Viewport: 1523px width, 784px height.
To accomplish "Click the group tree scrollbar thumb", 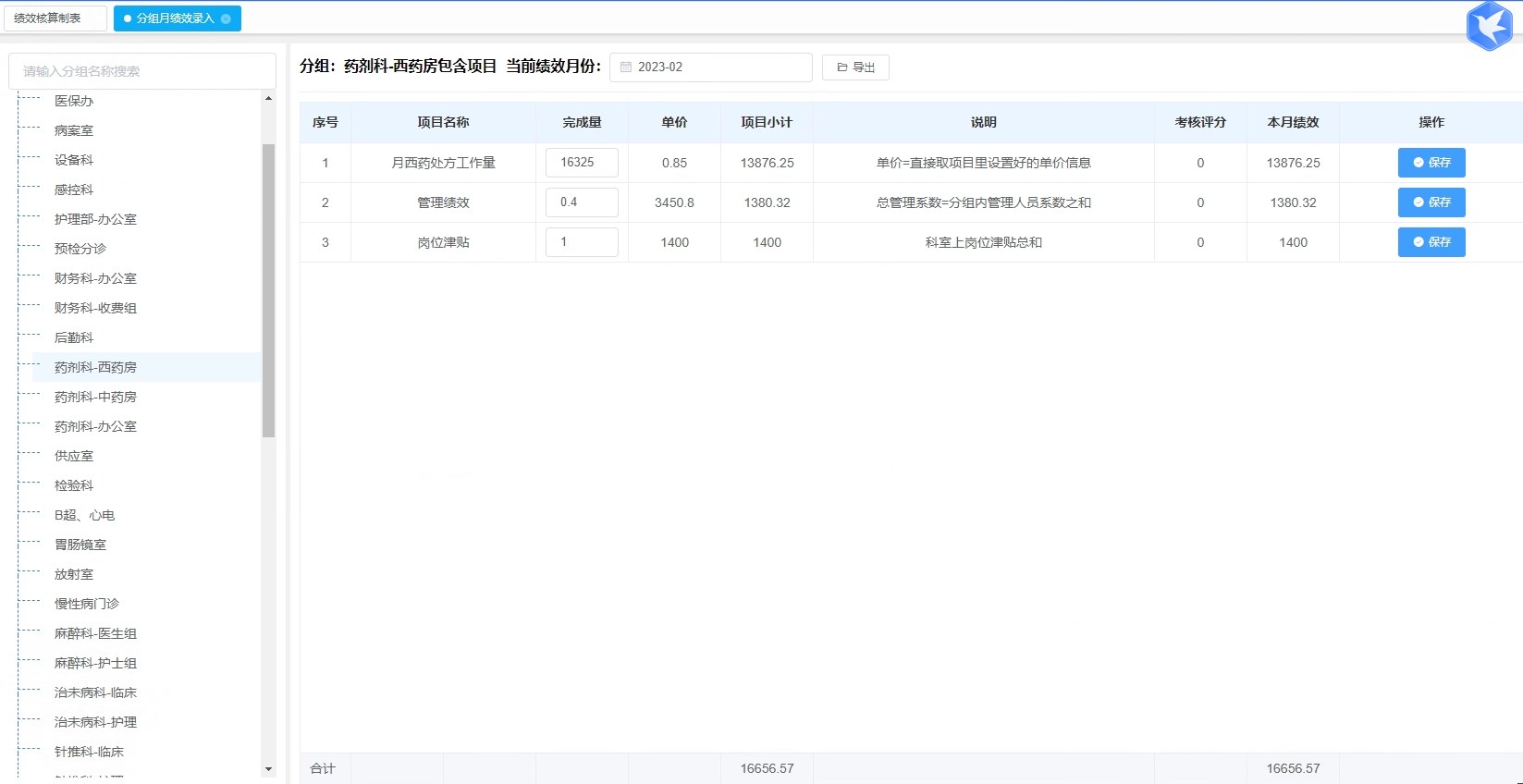I will [x=269, y=290].
